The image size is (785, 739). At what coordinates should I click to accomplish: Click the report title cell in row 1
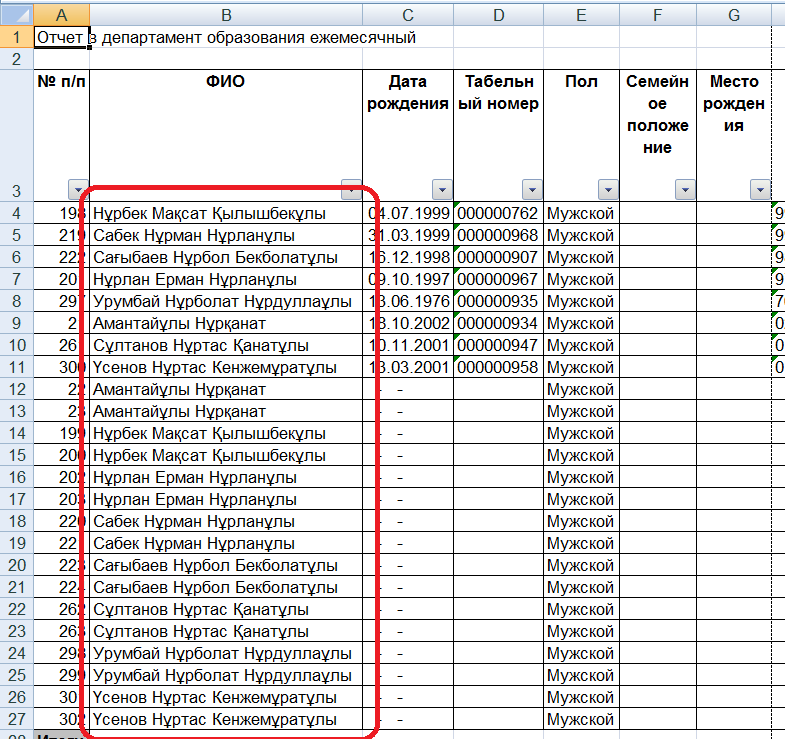[x=62, y=37]
